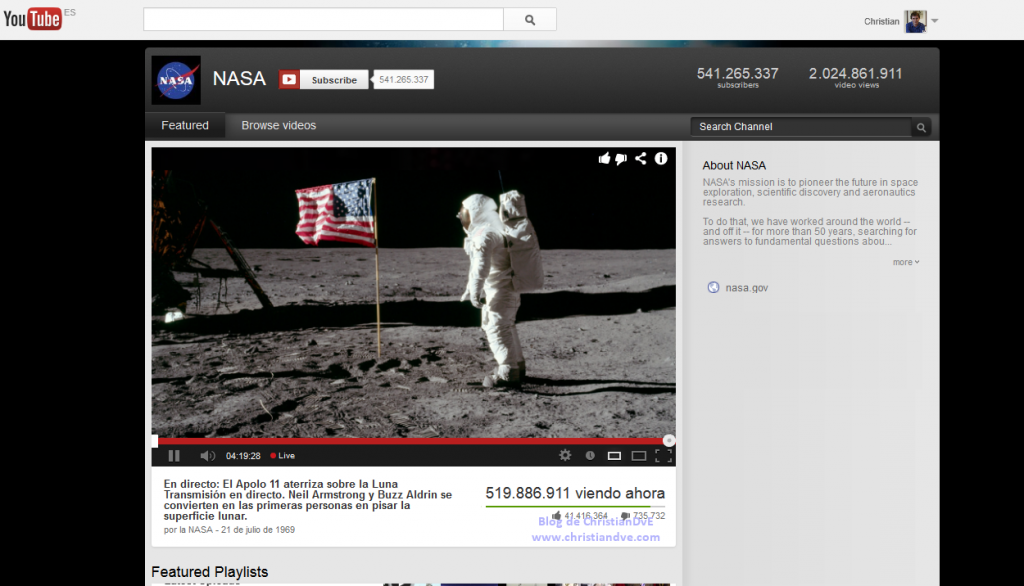Open the nasa.gov website link
This screenshot has height=586, width=1024.
point(746,287)
